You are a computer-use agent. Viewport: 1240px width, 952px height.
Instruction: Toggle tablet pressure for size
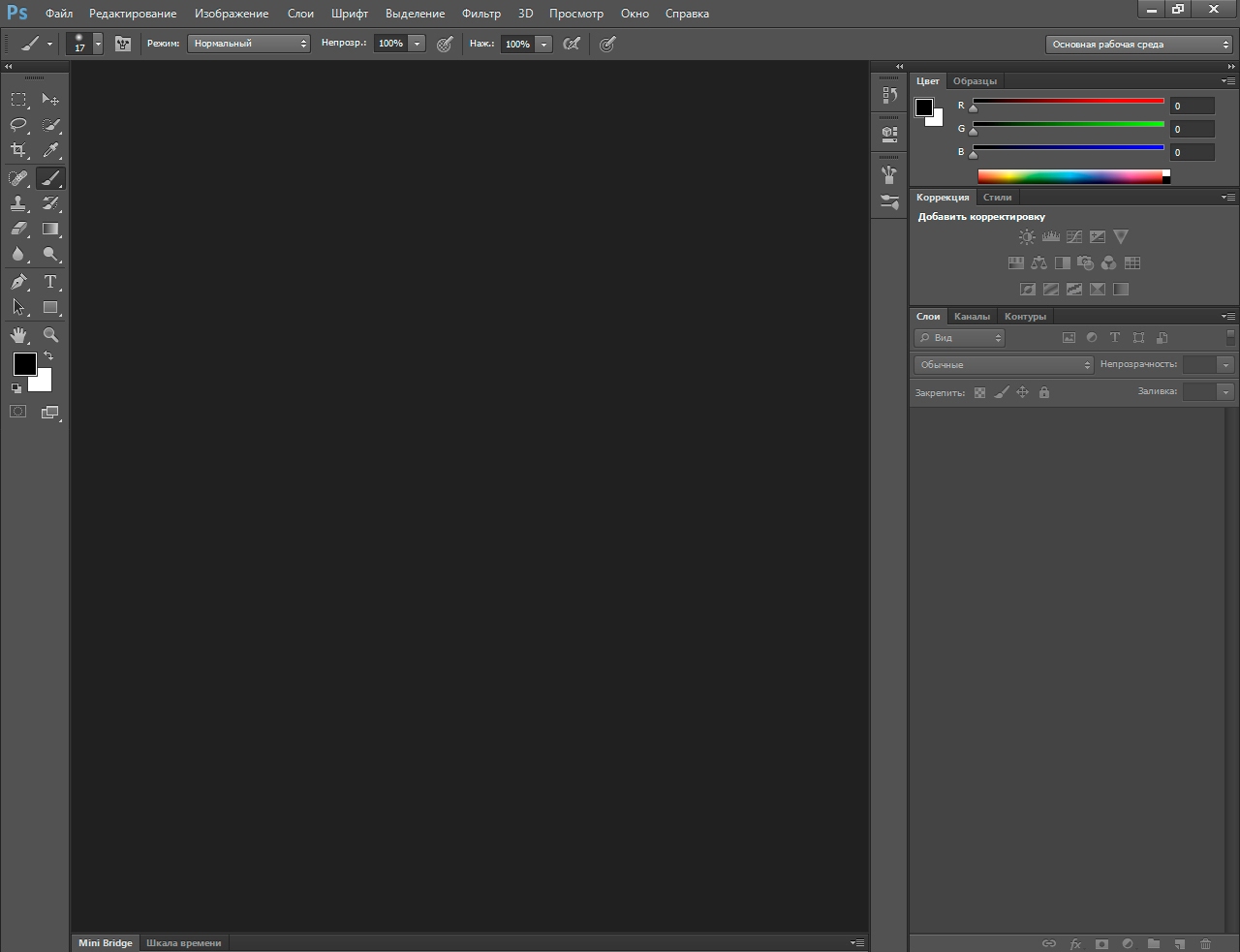pyautogui.click(x=607, y=44)
